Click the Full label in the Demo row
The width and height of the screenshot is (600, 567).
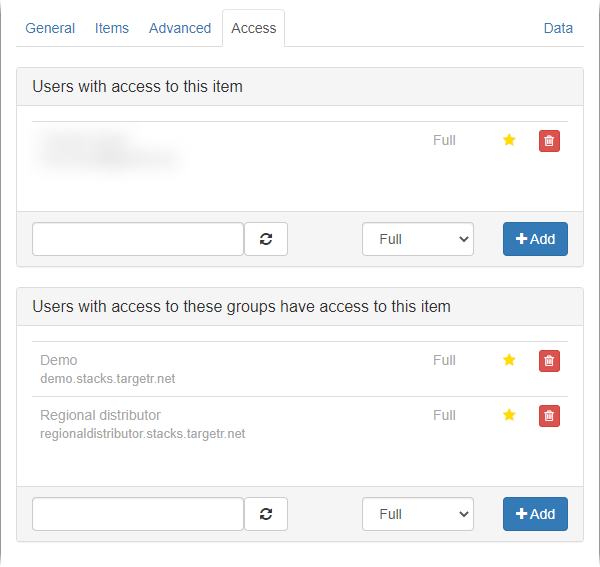[444, 360]
